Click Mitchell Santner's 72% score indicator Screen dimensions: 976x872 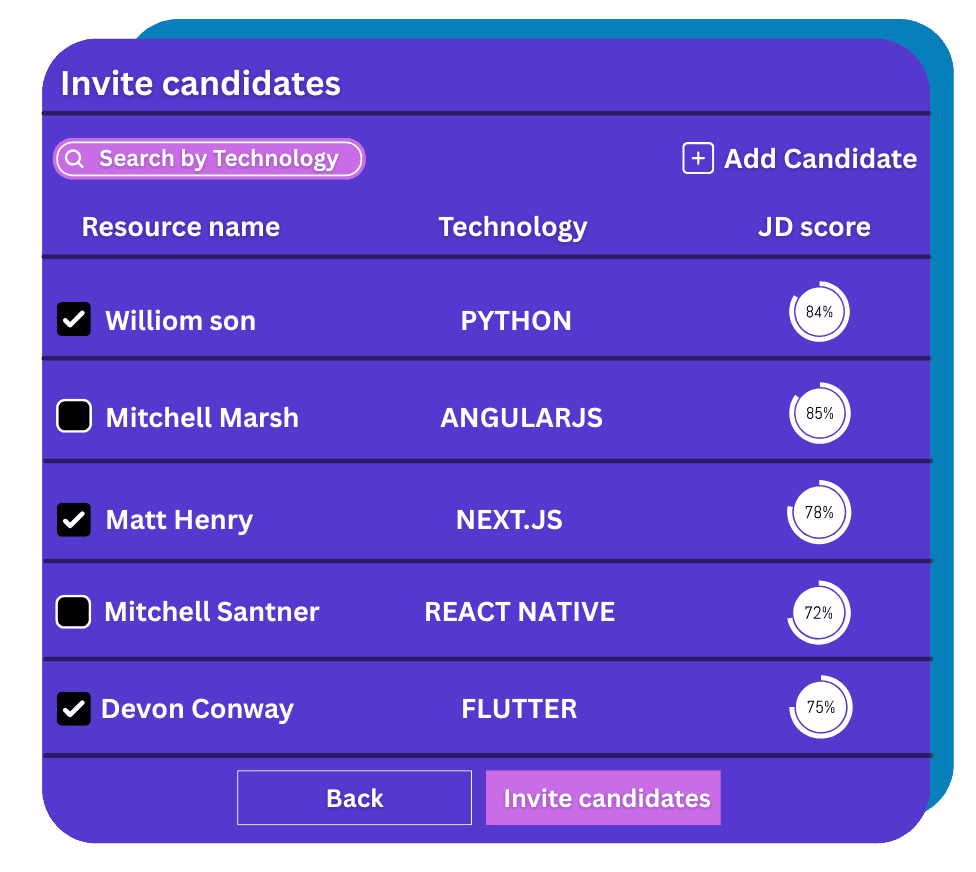819,611
